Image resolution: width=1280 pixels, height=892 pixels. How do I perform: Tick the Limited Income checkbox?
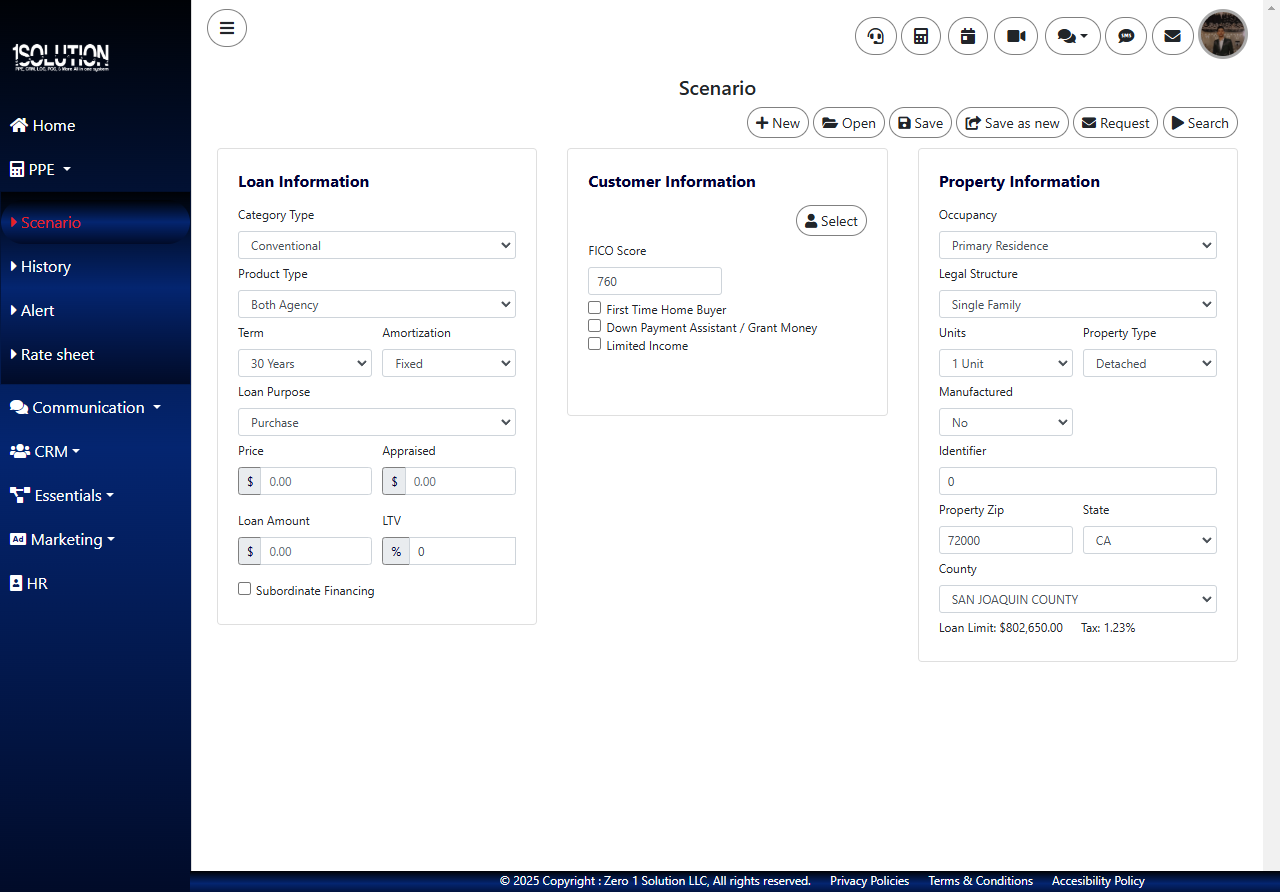(595, 344)
